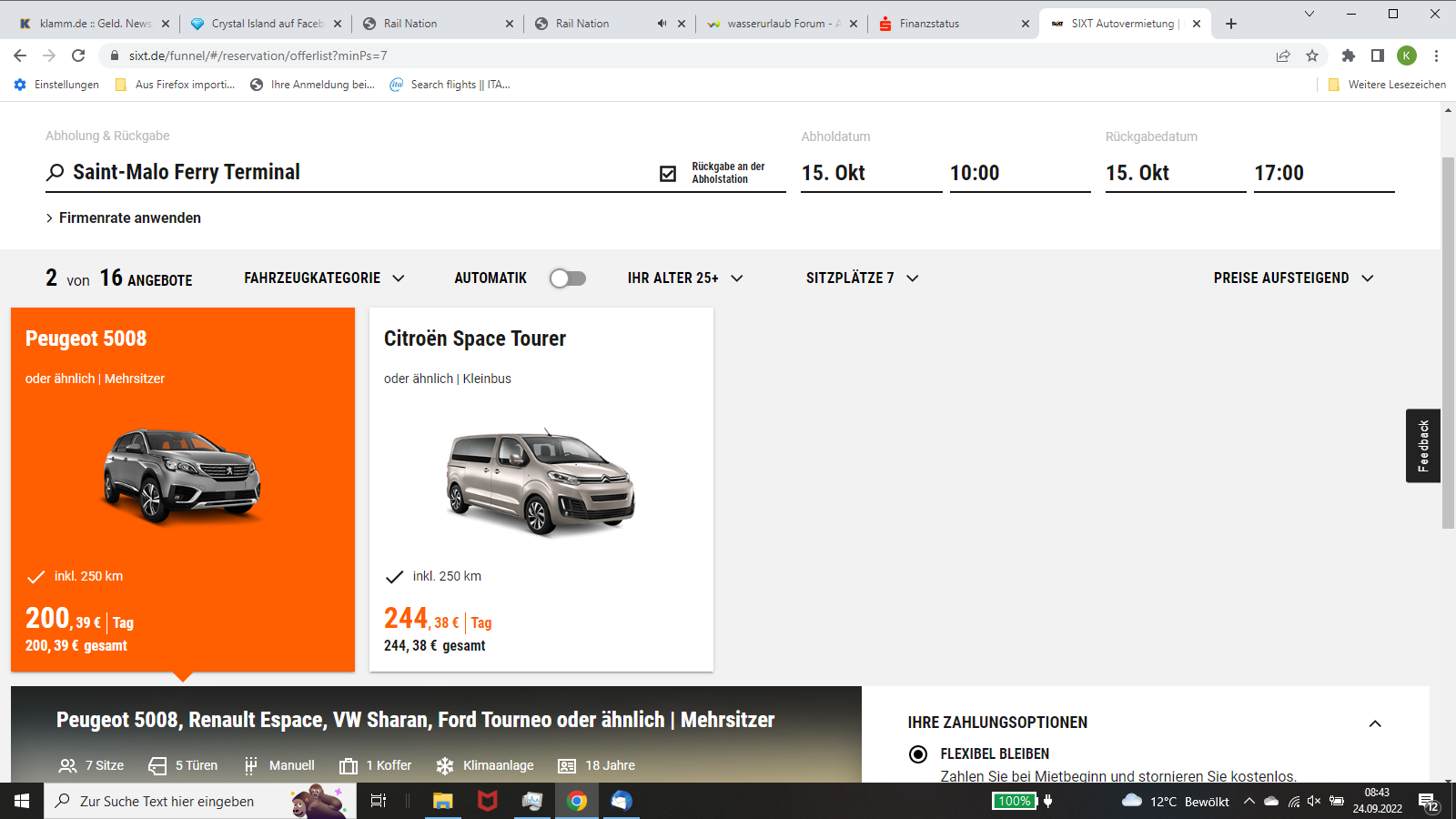The width and height of the screenshot is (1456, 819).
Task: Bookmark page with the star icon
Action: pyautogui.click(x=1312, y=56)
